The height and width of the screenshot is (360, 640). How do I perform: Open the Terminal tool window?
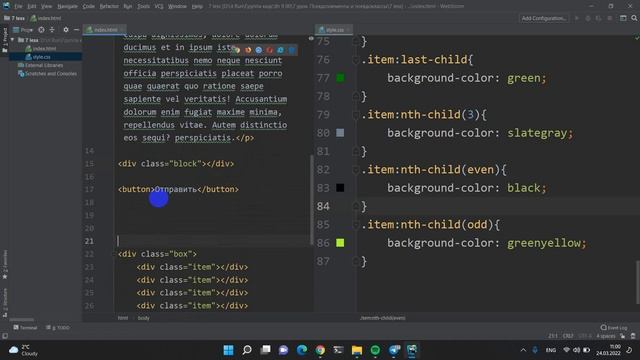[x=25, y=327]
